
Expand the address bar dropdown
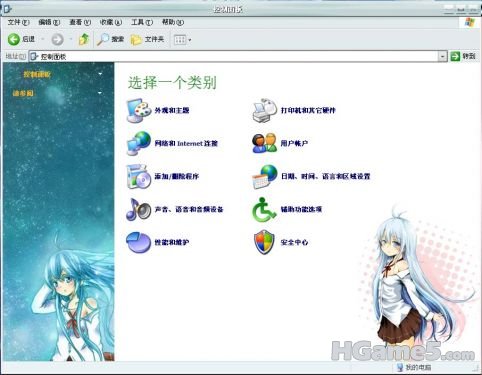tap(442, 56)
